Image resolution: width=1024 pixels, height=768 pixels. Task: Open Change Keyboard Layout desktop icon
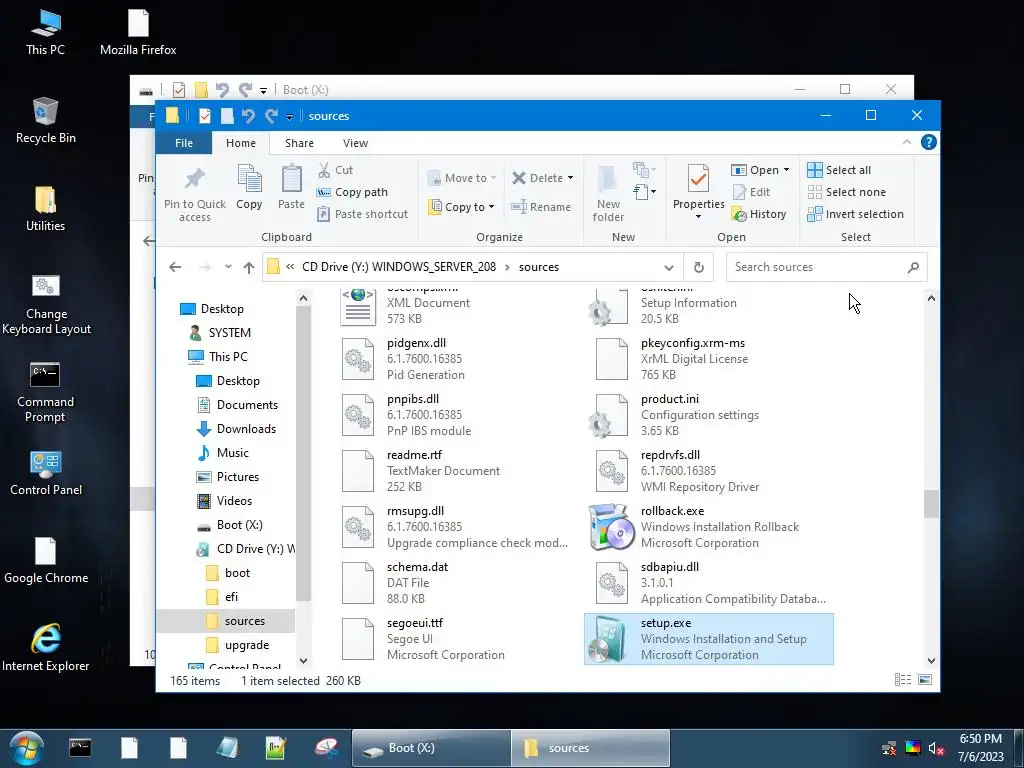pyautogui.click(x=46, y=304)
